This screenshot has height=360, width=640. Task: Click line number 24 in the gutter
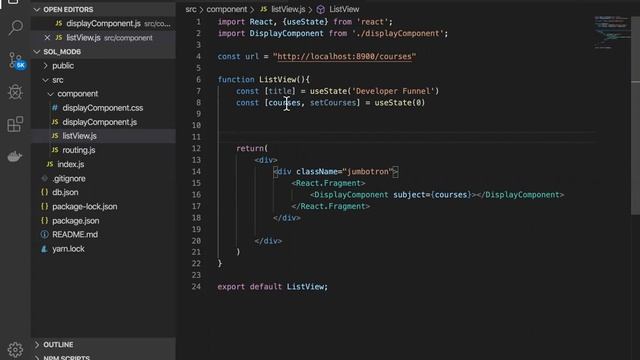(196, 287)
